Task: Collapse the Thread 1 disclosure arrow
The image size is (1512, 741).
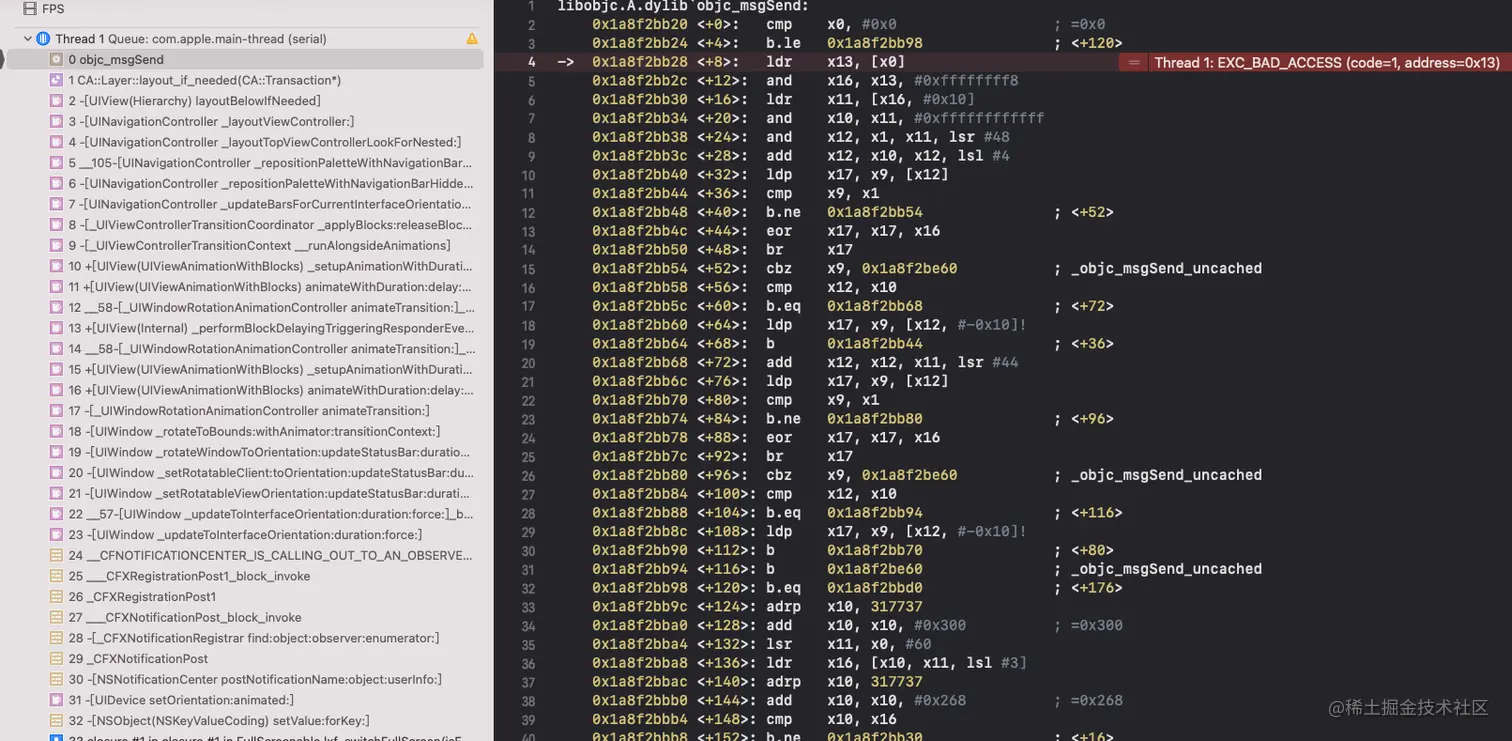Action: click(x=28, y=39)
